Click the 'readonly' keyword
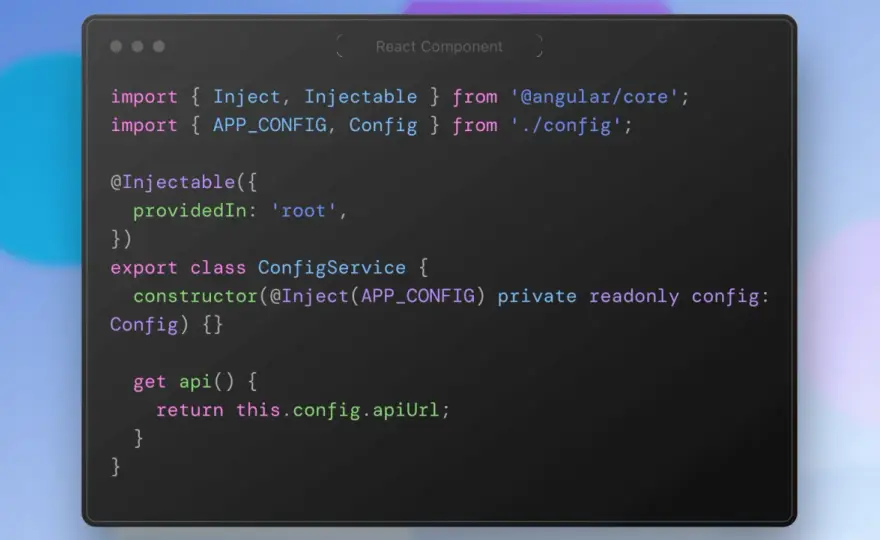The height and width of the screenshot is (540, 880). coord(634,296)
